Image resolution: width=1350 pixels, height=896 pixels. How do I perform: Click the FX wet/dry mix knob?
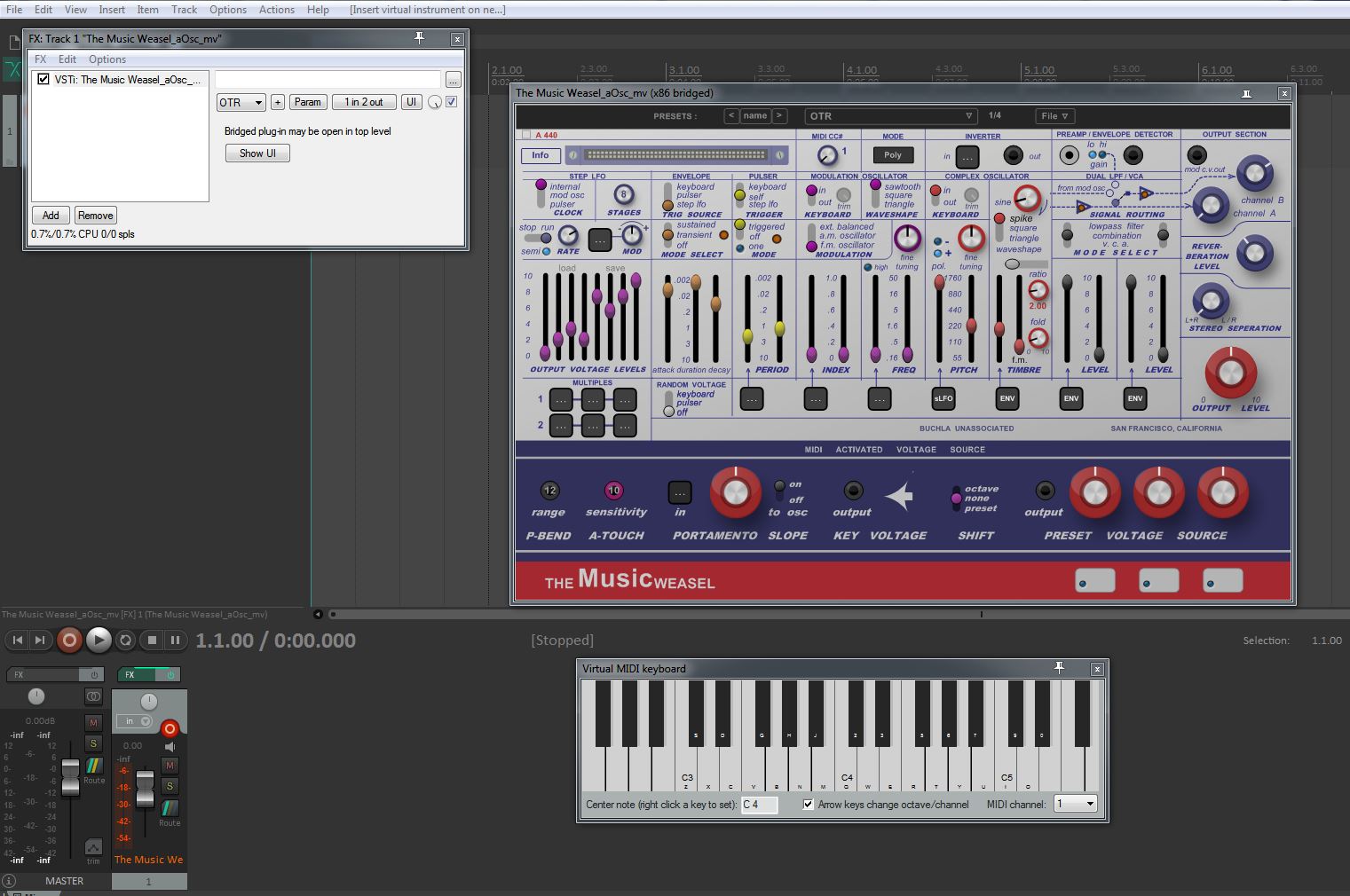[435, 103]
